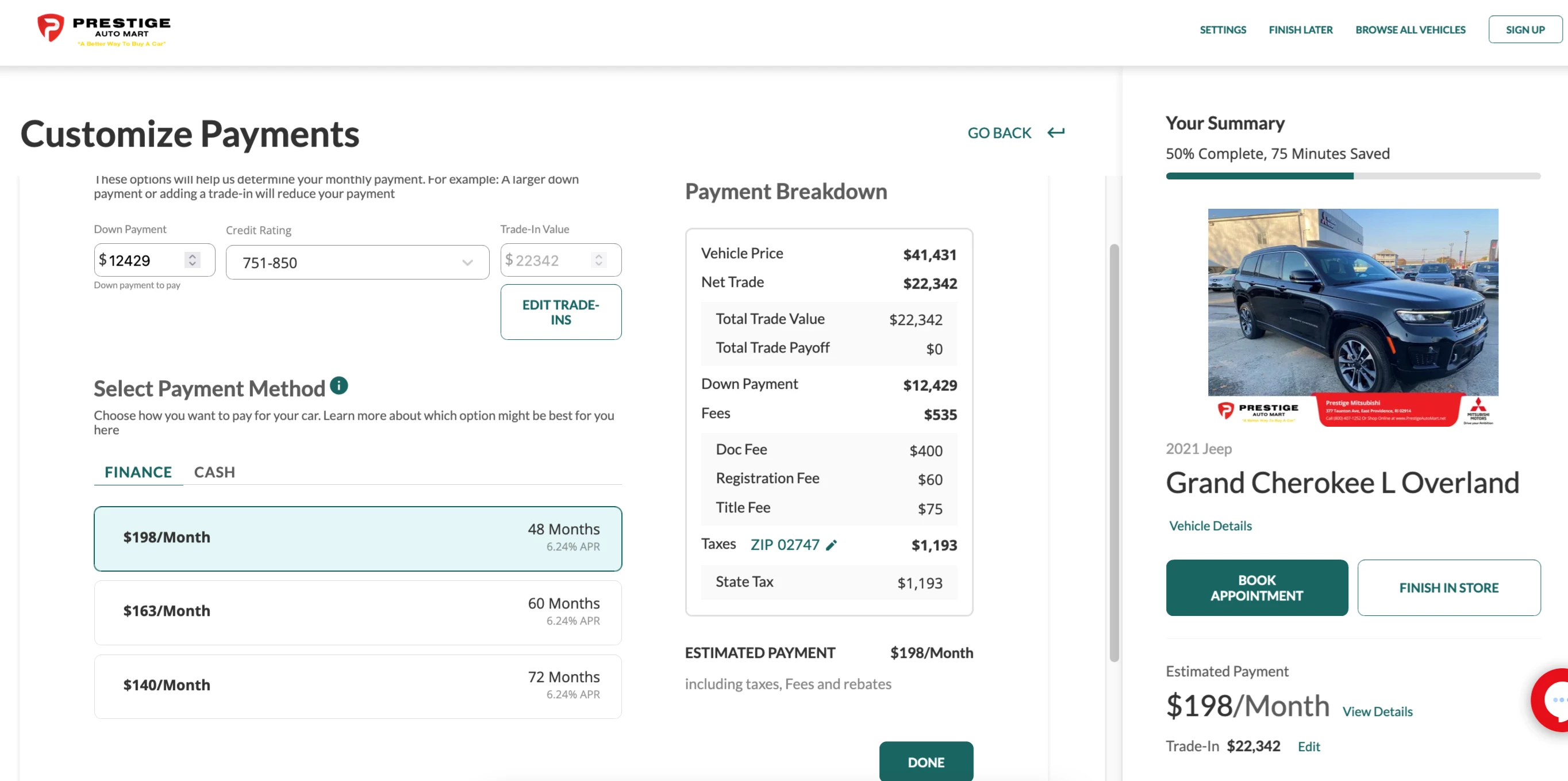The width and height of the screenshot is (1568, 781).
Task: Click the Done button
Action: (925, 761)
